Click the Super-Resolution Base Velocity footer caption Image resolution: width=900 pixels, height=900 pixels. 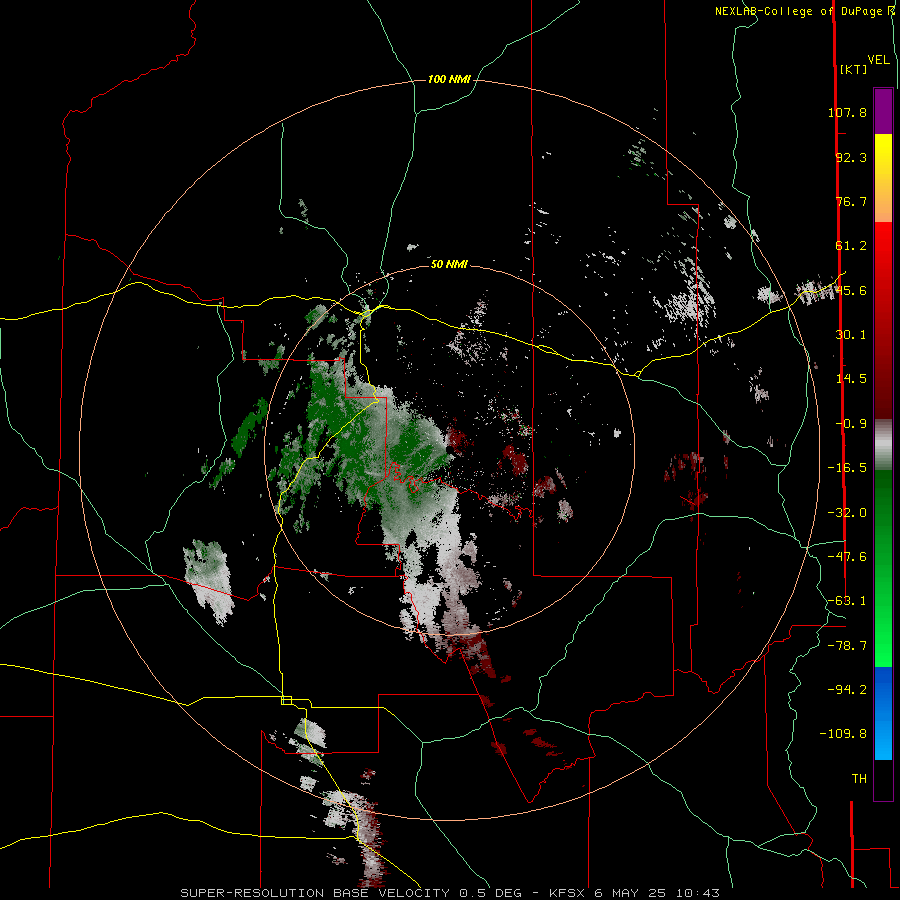coord(450,893)
